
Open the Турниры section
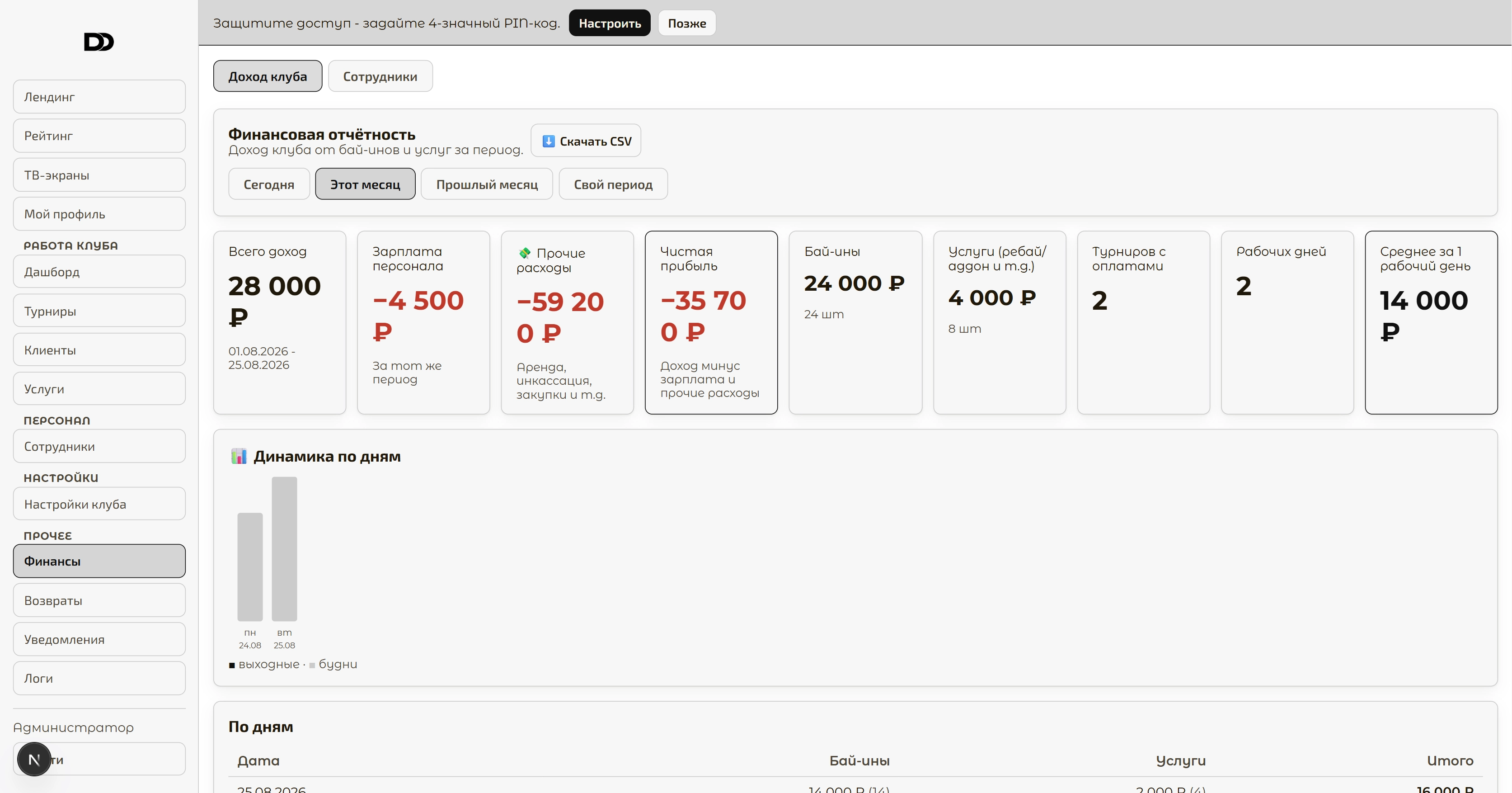pyautogui.click(x=99, y=311)
